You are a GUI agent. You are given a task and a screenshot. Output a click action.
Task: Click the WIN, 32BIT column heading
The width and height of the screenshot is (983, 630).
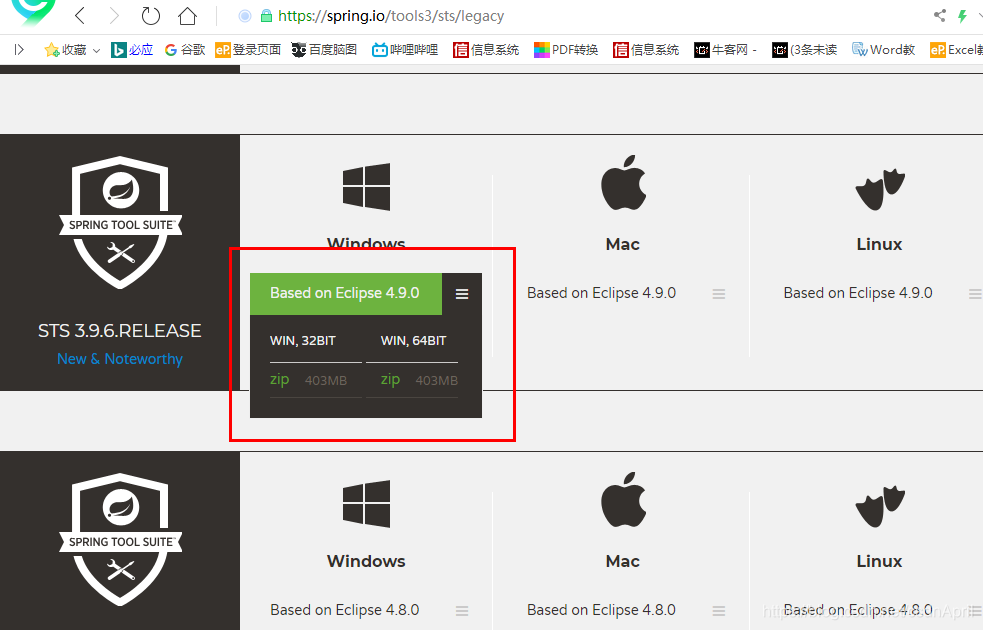click(x=303, y=341)
